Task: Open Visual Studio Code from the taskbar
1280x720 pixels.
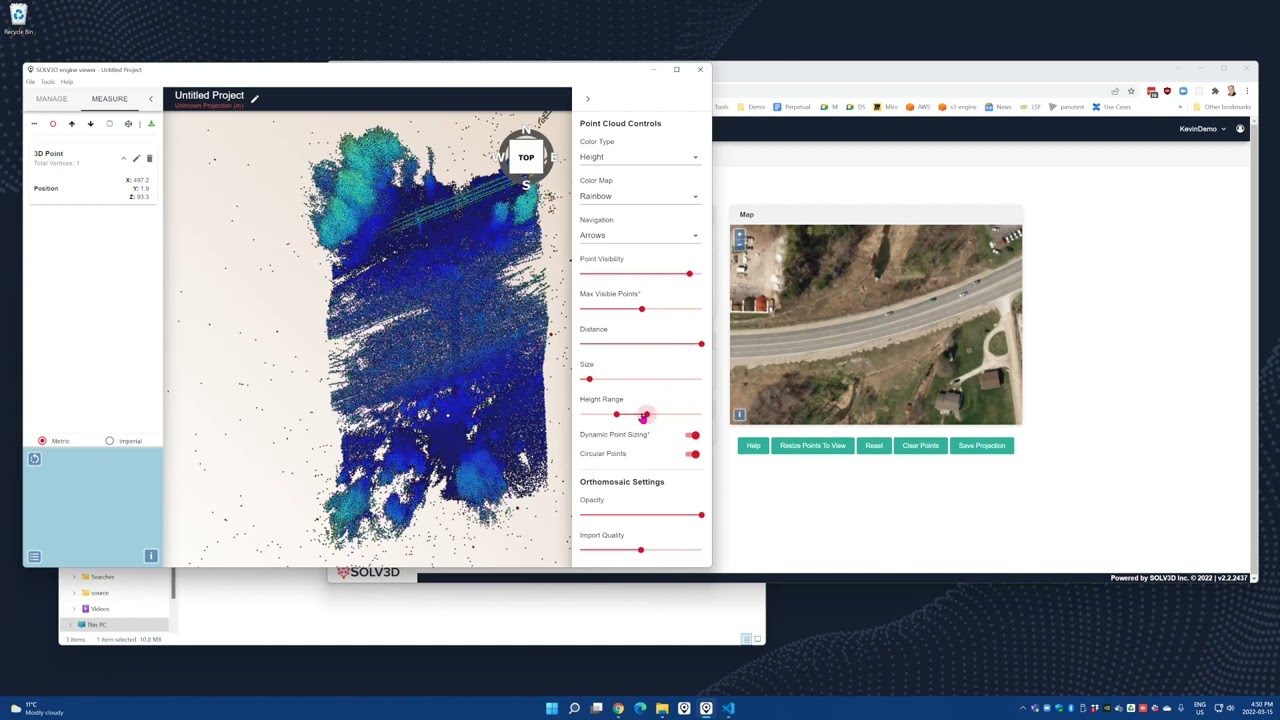Action: point(728,708)
